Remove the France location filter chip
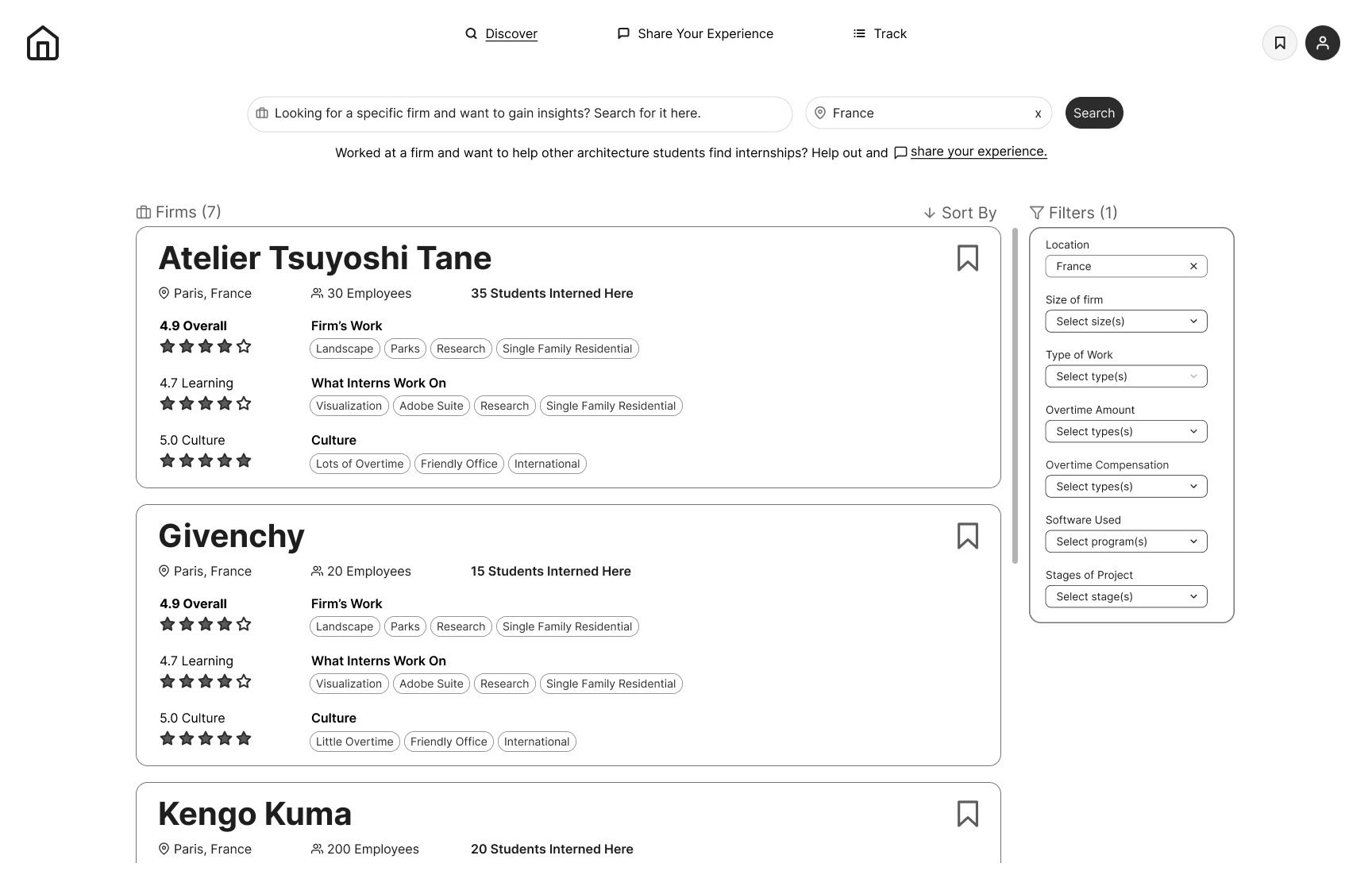1372x894 pixels. (x=1193, y=266)
